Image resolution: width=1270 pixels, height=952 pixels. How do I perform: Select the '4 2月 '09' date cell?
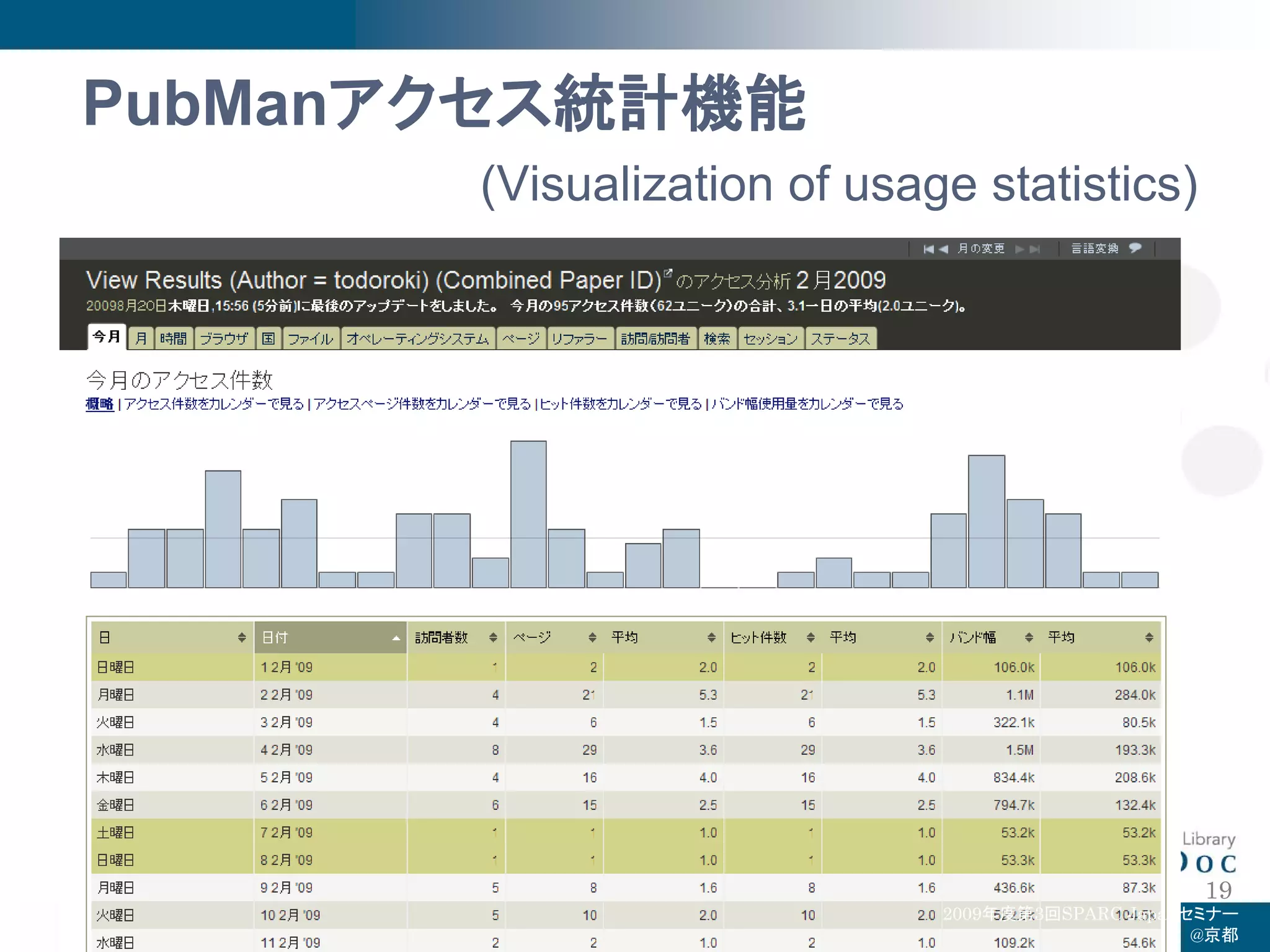(x=331, y=750)
